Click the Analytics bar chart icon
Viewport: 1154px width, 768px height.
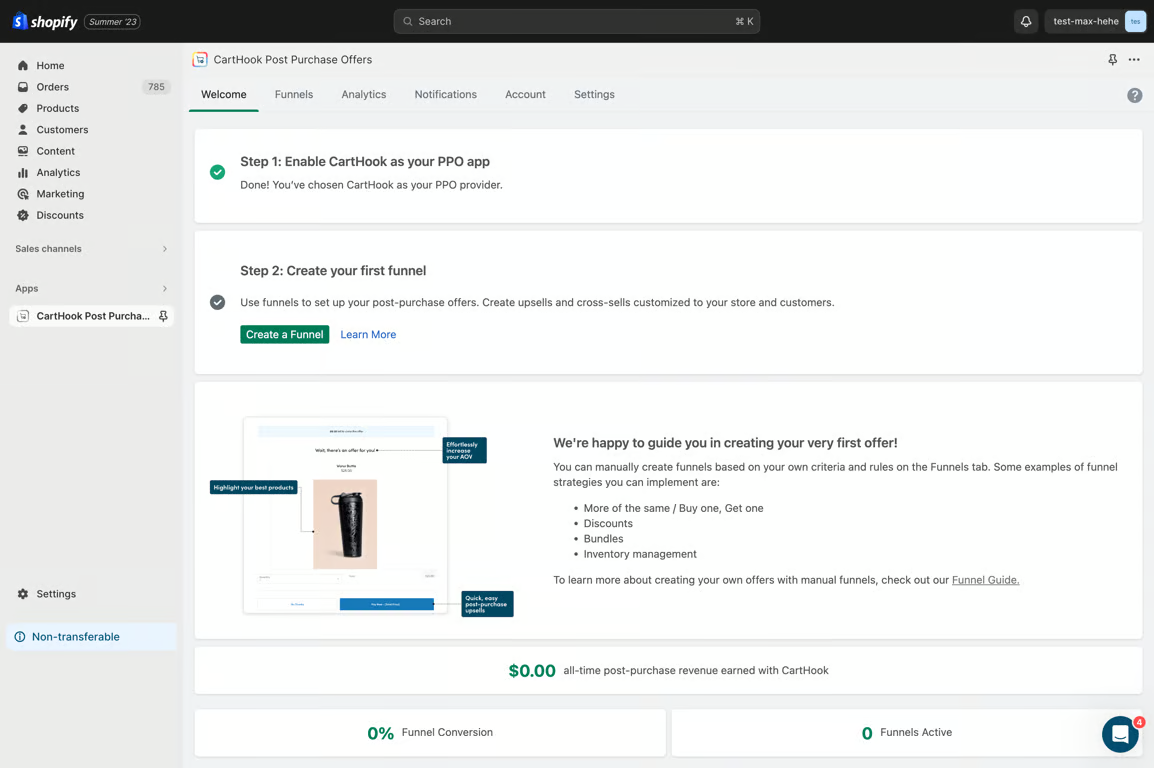[x=23, y=172]
